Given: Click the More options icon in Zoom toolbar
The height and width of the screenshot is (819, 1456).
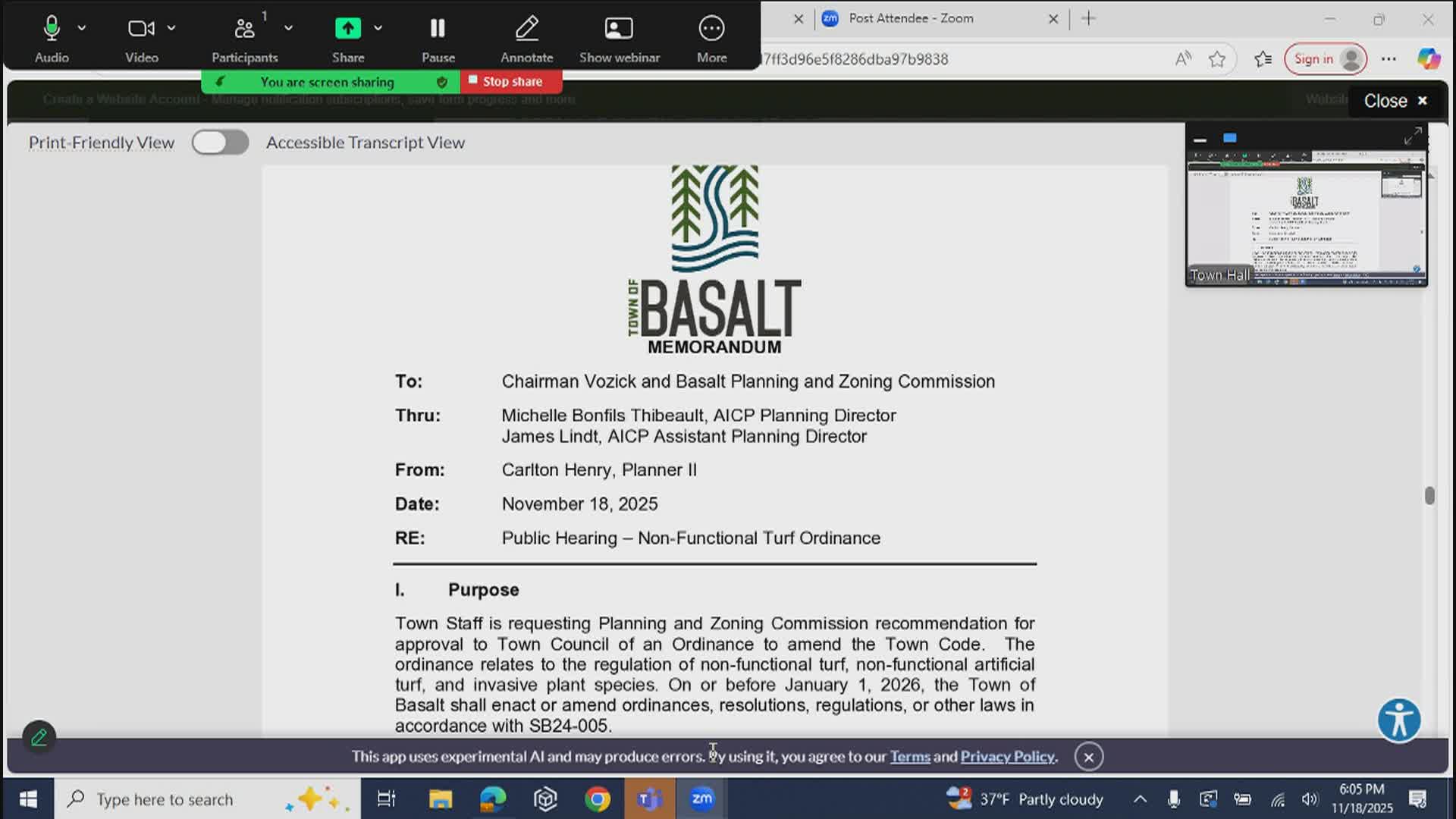Looking at the screenshot, I should [x=711, y=28].
